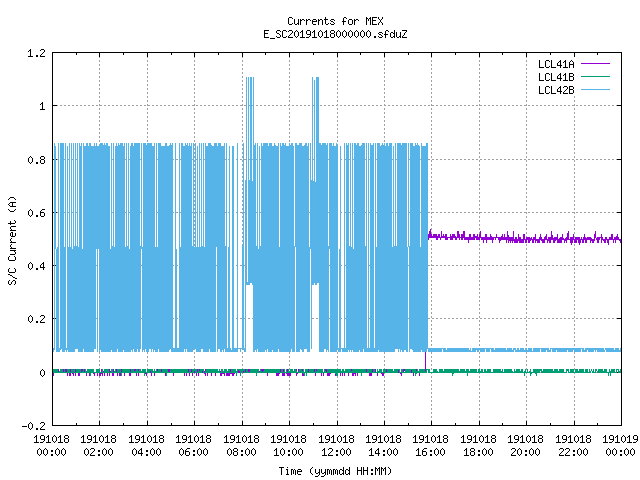Click the 'S/C Current (A)' y-axis label
640x480 pixels.
[13, 240]
